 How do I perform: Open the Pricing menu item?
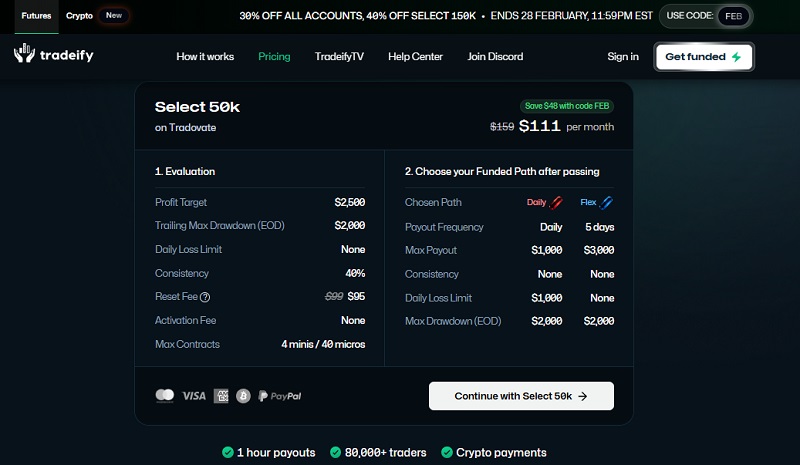pos(274,57)
